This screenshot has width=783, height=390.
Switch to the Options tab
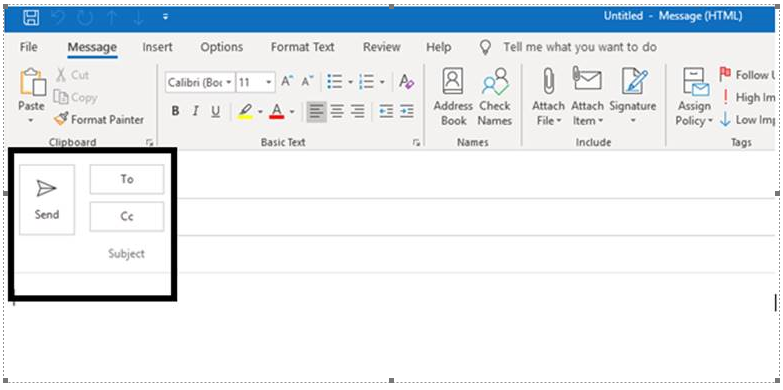221,47
